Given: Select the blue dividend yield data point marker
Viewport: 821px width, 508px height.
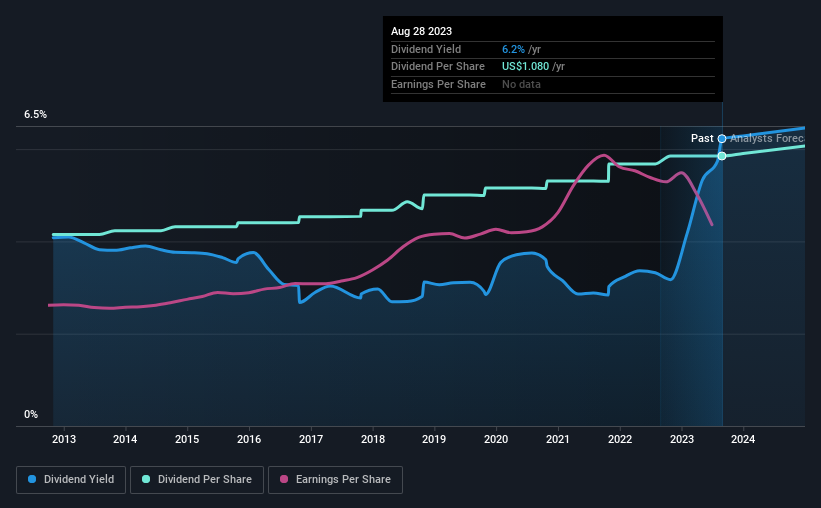Looking at the screenshot, I should 722,139.
